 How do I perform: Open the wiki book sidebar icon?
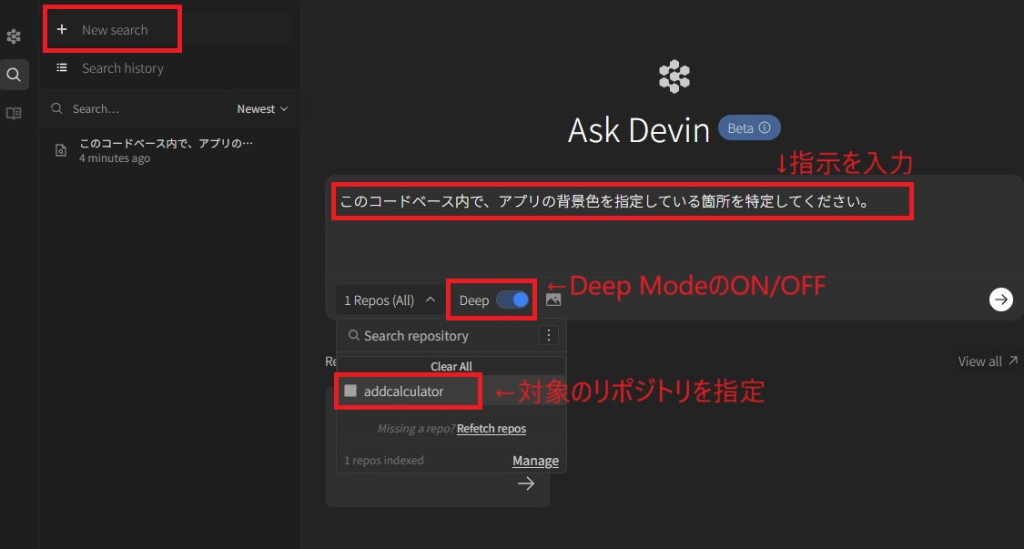pyautogui.click(x=14, y=114)
